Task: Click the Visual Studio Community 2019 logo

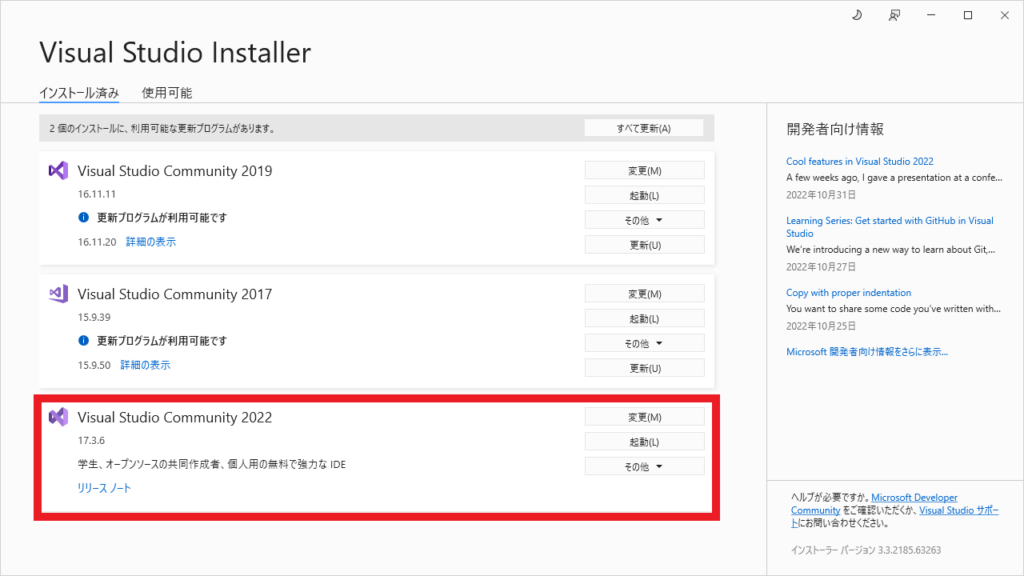Action: click(x=58, y=170)
